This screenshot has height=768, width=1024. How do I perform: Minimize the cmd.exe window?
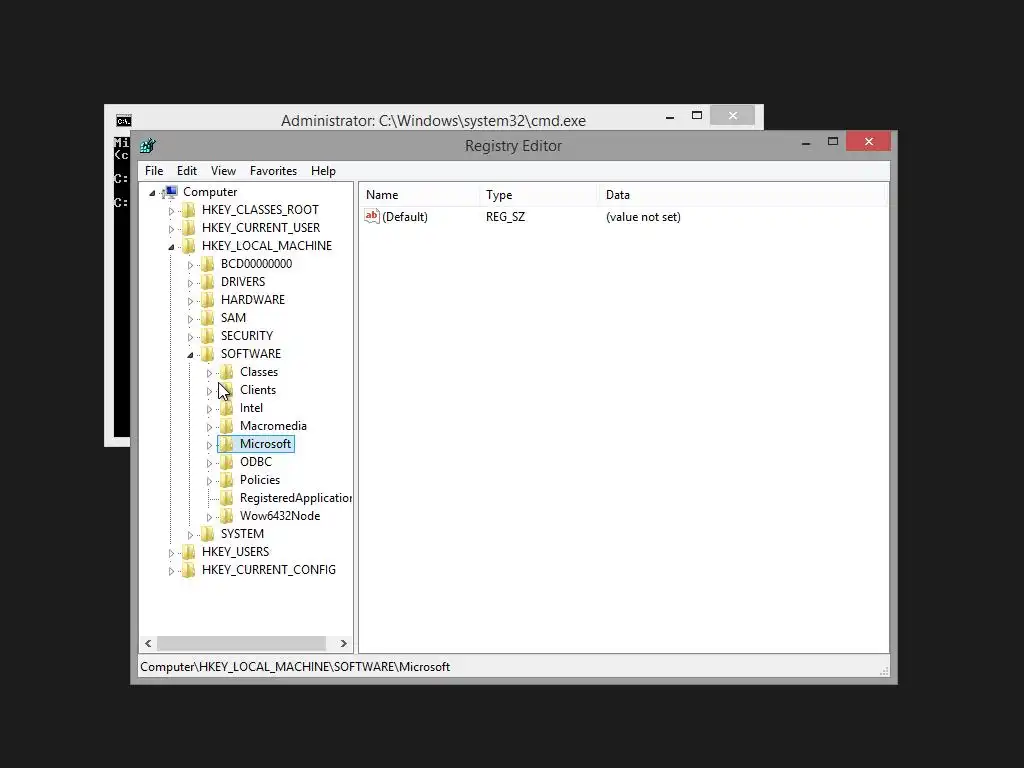coord(669,116)
